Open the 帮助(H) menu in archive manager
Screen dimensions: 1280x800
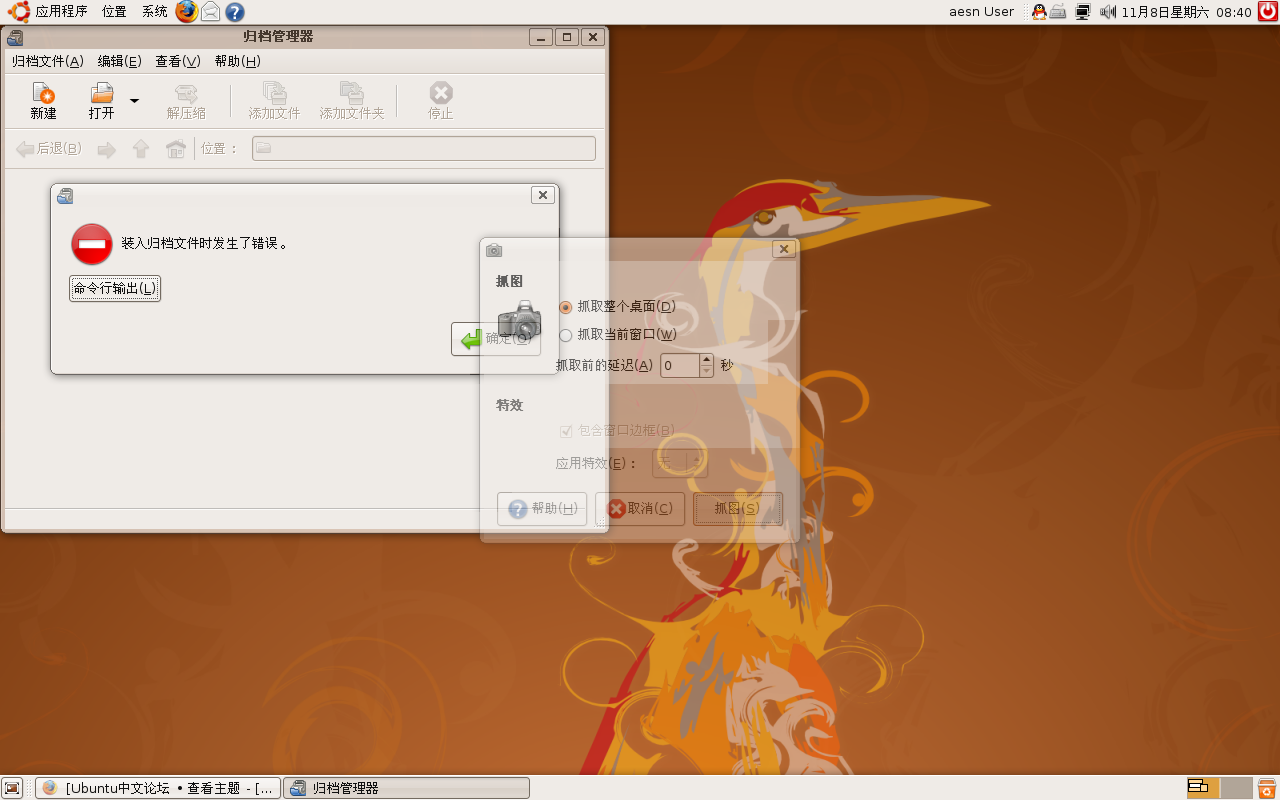[238, 61]
